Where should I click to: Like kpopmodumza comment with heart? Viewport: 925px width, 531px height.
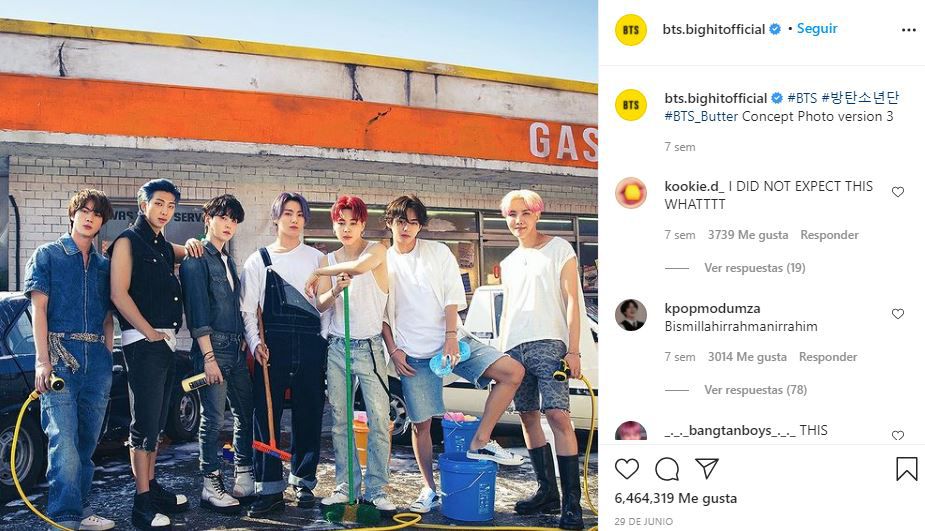coord(898,314)
